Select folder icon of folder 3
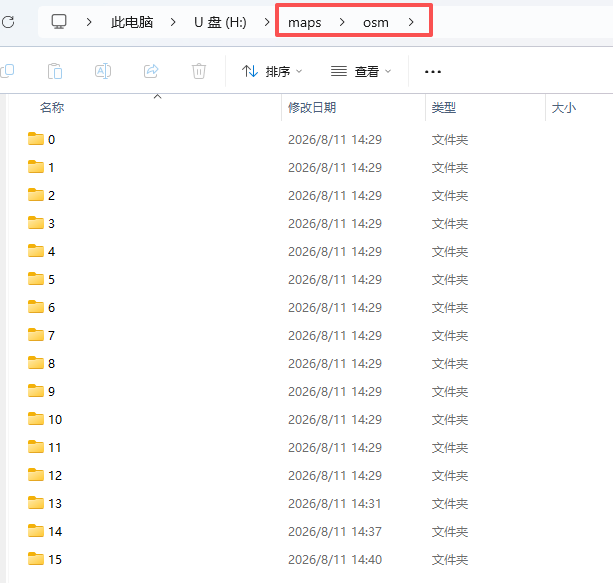The width and height of the screenshot is (613, 583). pos(36,223)
